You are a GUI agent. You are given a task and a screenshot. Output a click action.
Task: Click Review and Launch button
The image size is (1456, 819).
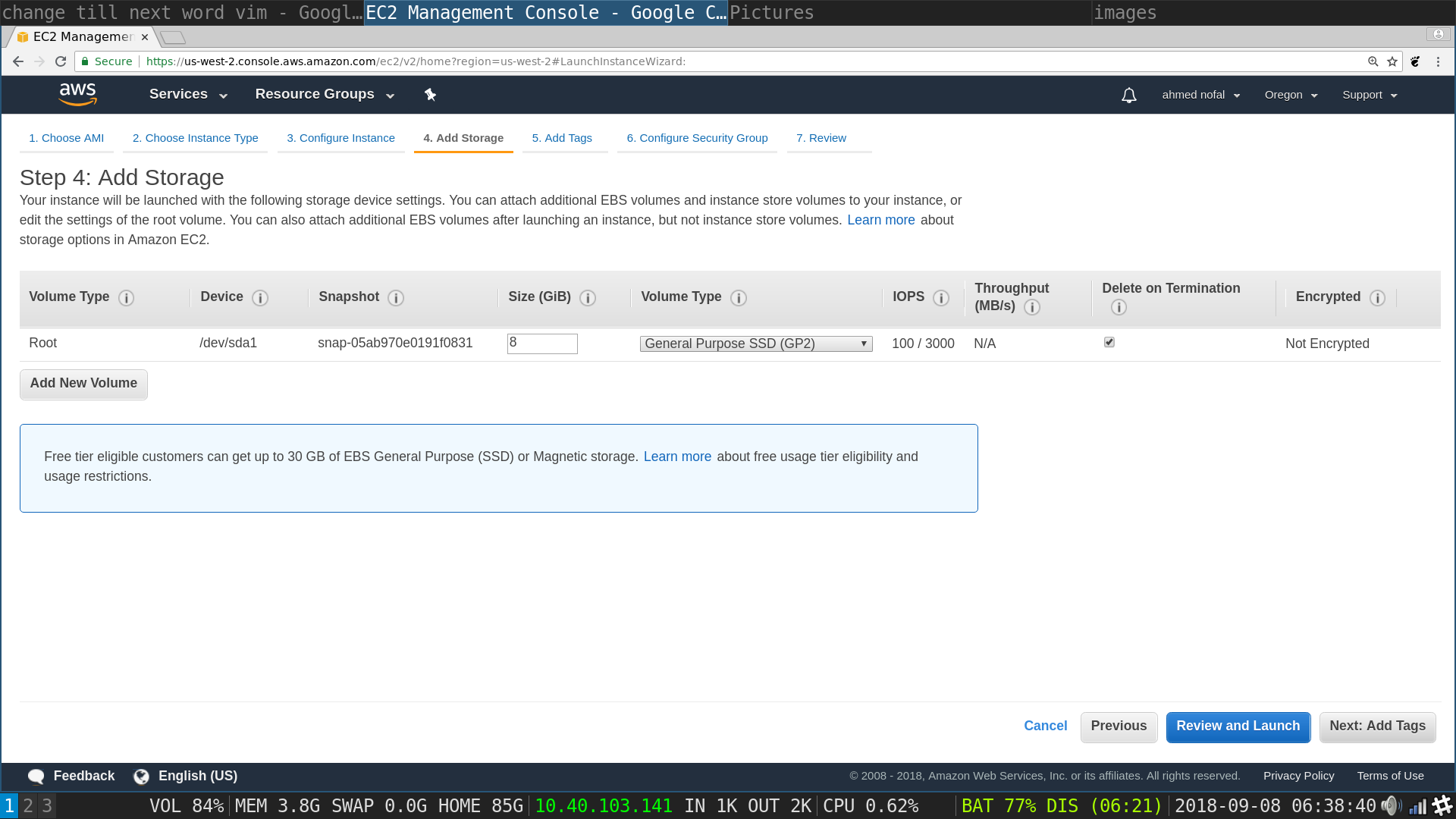point(1238,726)
